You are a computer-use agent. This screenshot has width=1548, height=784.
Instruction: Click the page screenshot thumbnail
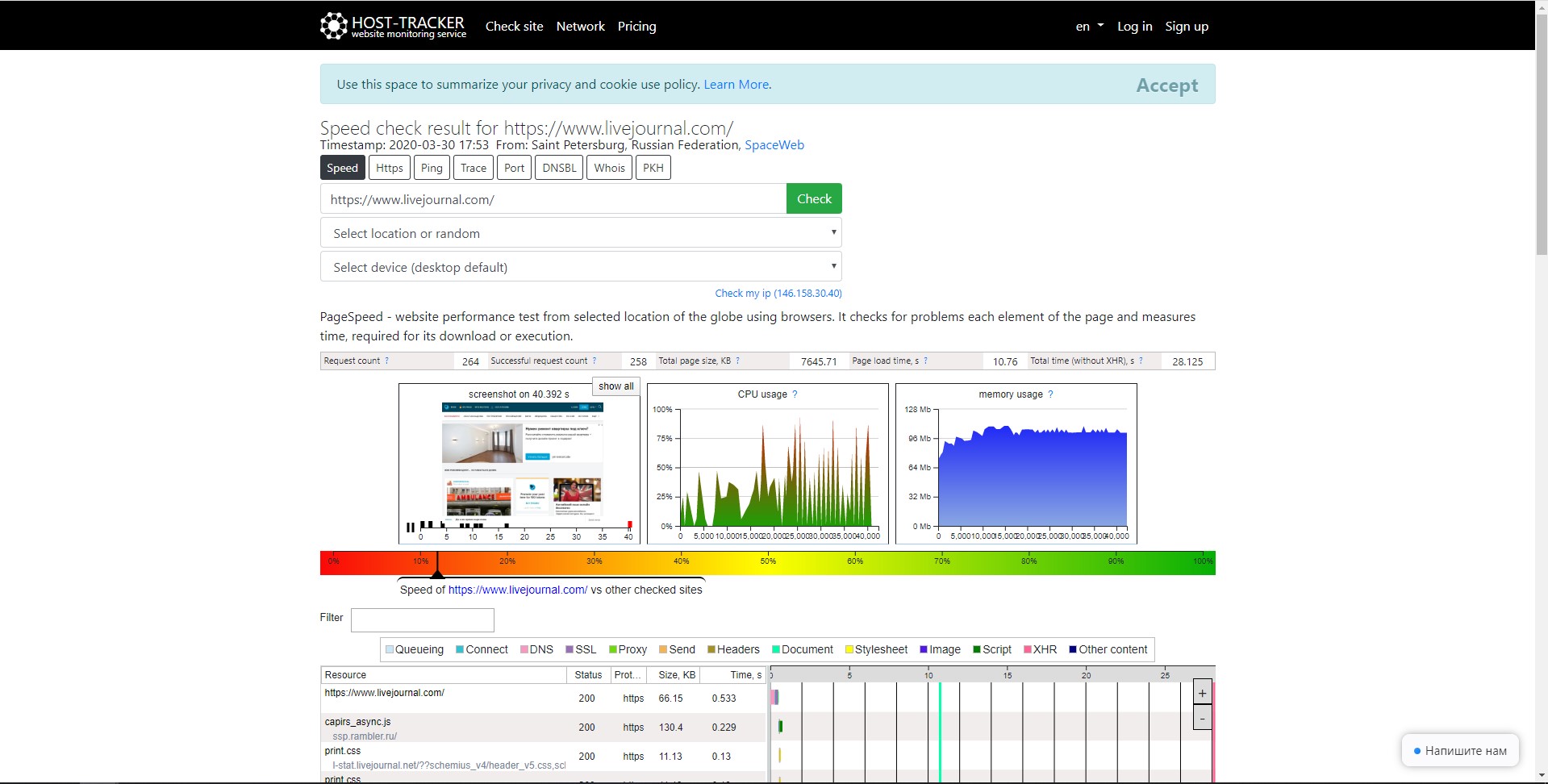point(522,460)
